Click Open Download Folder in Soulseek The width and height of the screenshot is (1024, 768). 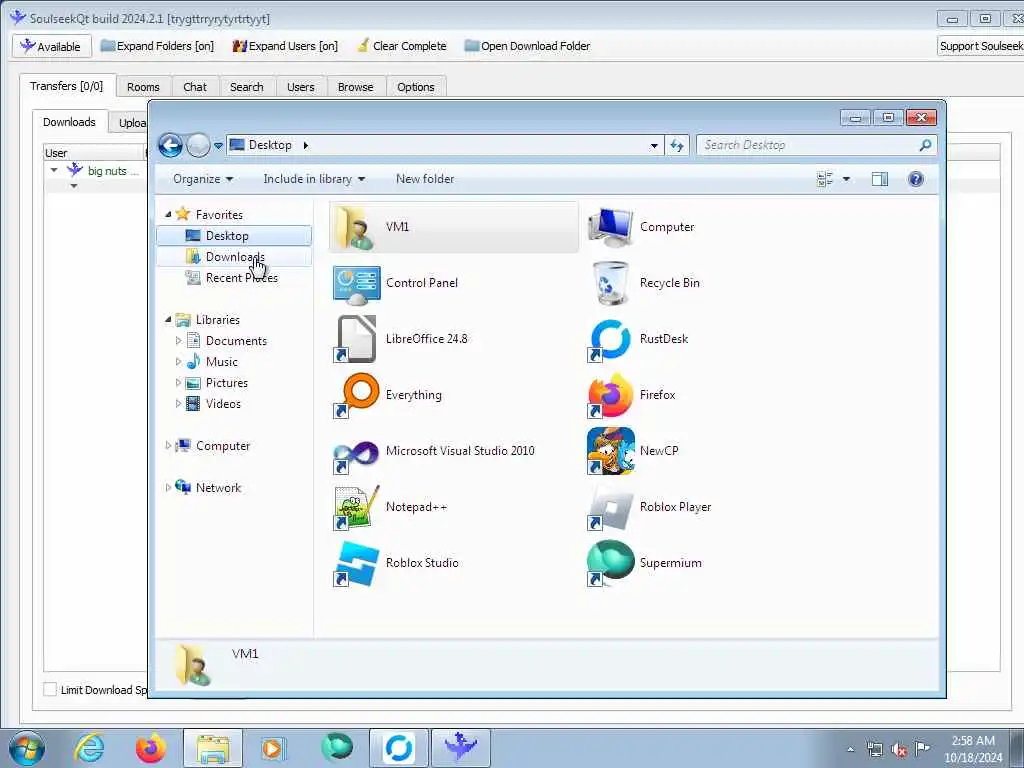point(527,46)
